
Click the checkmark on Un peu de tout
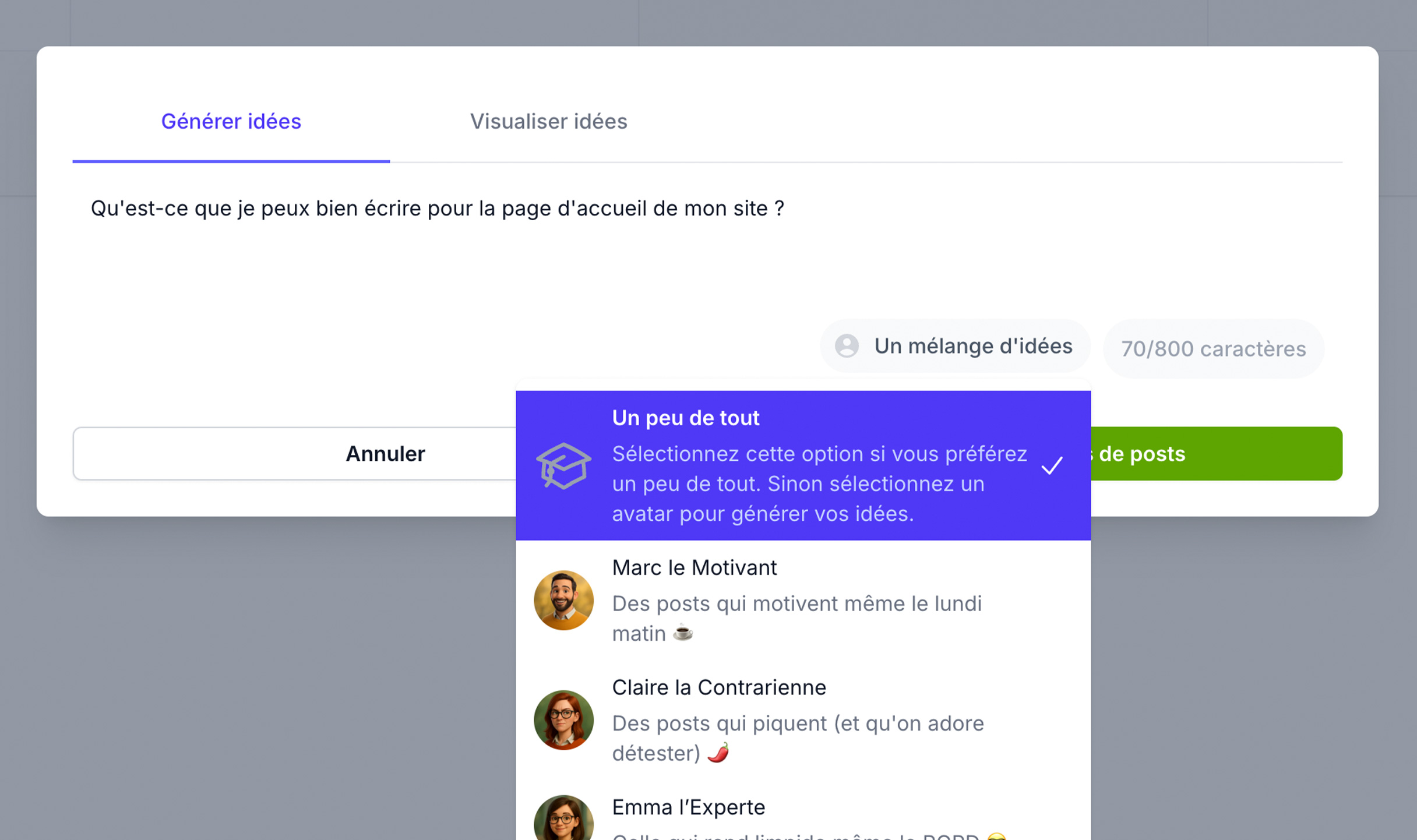[1052, 465]
